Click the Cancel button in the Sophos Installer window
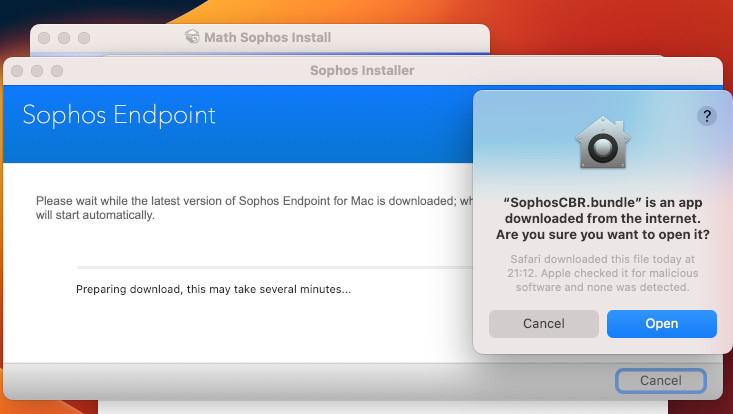The height and width of the screenshot is (414, 733). [661, 381]
